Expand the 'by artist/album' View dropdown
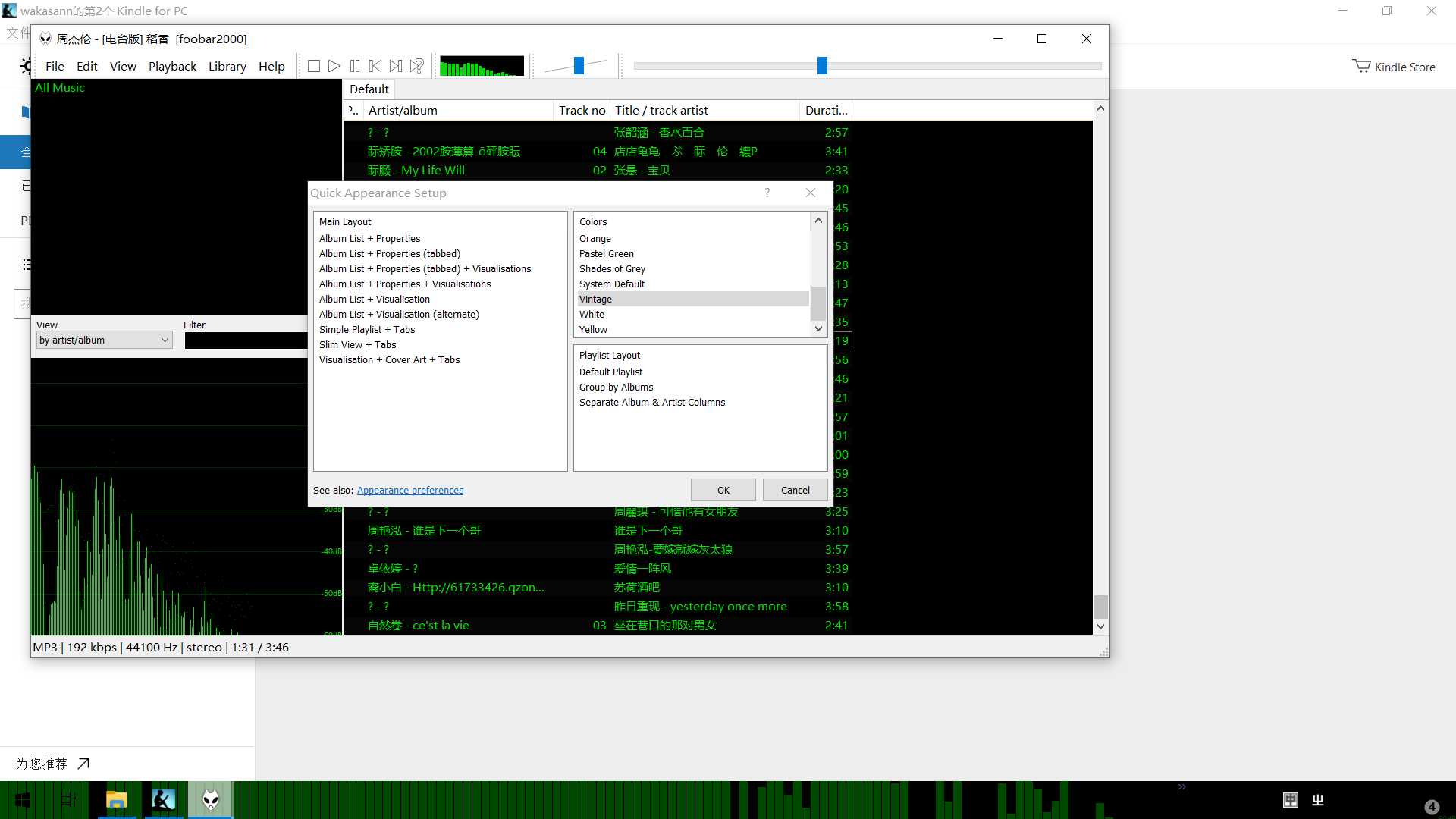Viewport: 1456px width, 819px height. click(x=105, y=340)
